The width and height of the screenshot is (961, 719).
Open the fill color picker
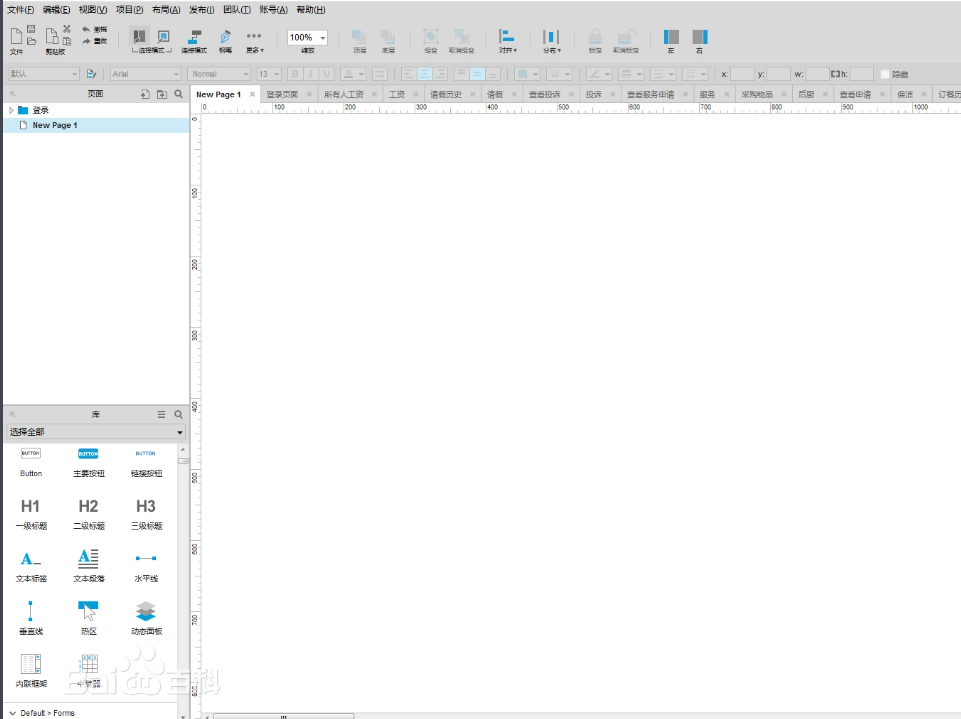[x=527, y=74]
